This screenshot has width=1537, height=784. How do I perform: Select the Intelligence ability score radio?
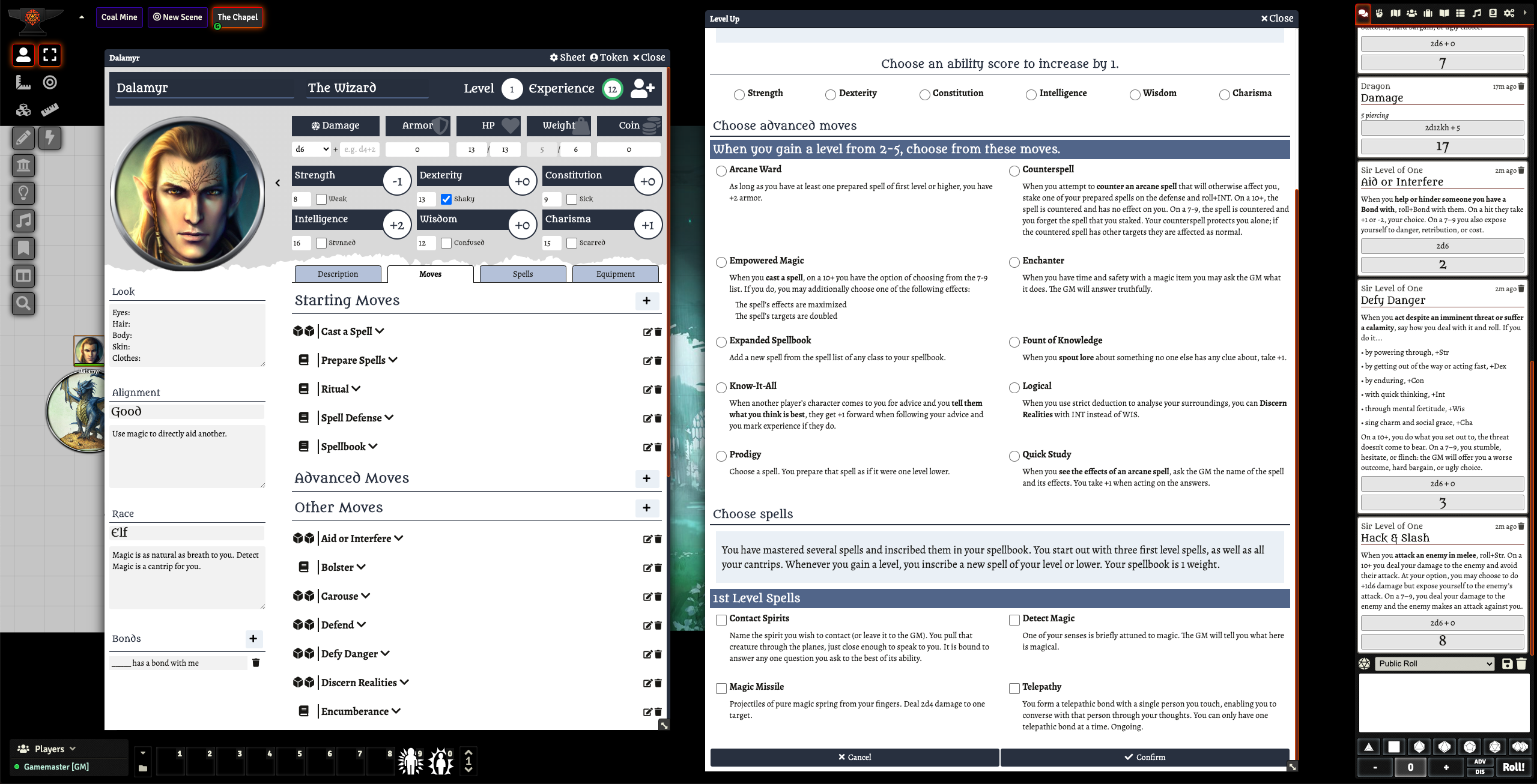click(1031, 94)
